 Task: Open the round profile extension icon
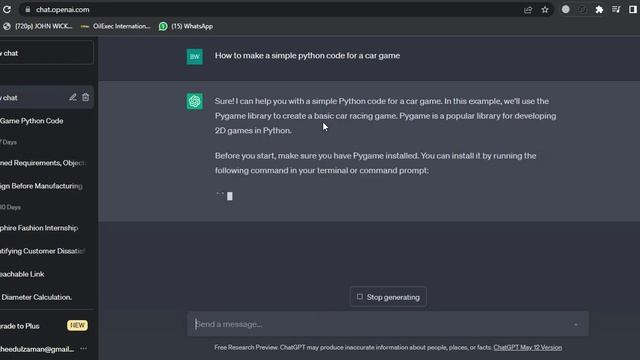point(565,9)
